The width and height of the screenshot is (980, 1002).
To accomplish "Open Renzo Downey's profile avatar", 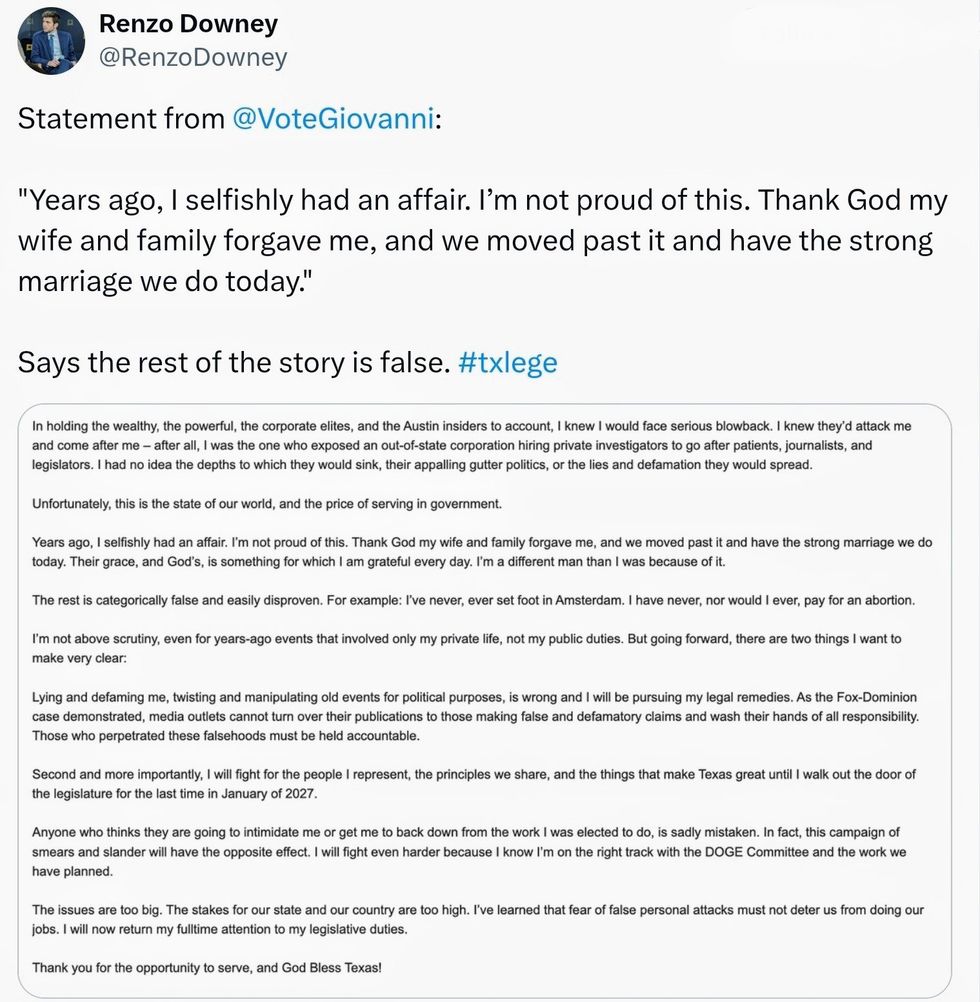I will click(51, 41).
